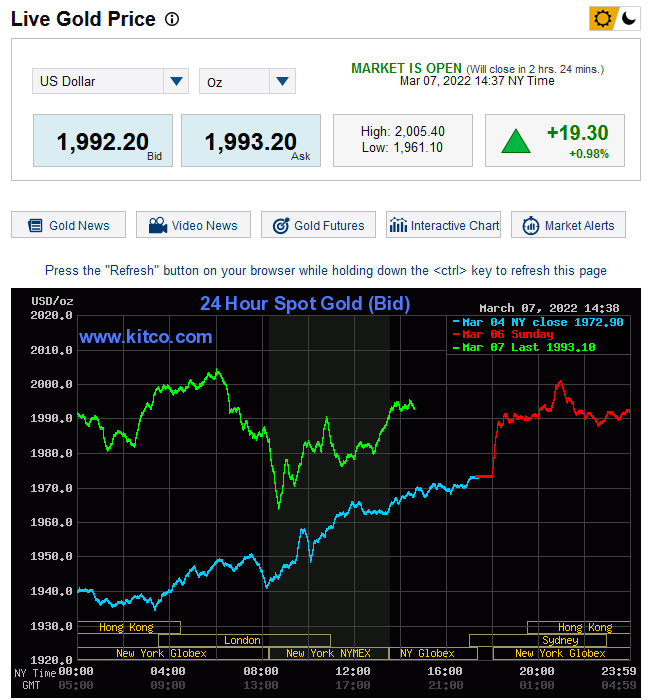Click the 24 hour spot gold chart image

[326, 493]
